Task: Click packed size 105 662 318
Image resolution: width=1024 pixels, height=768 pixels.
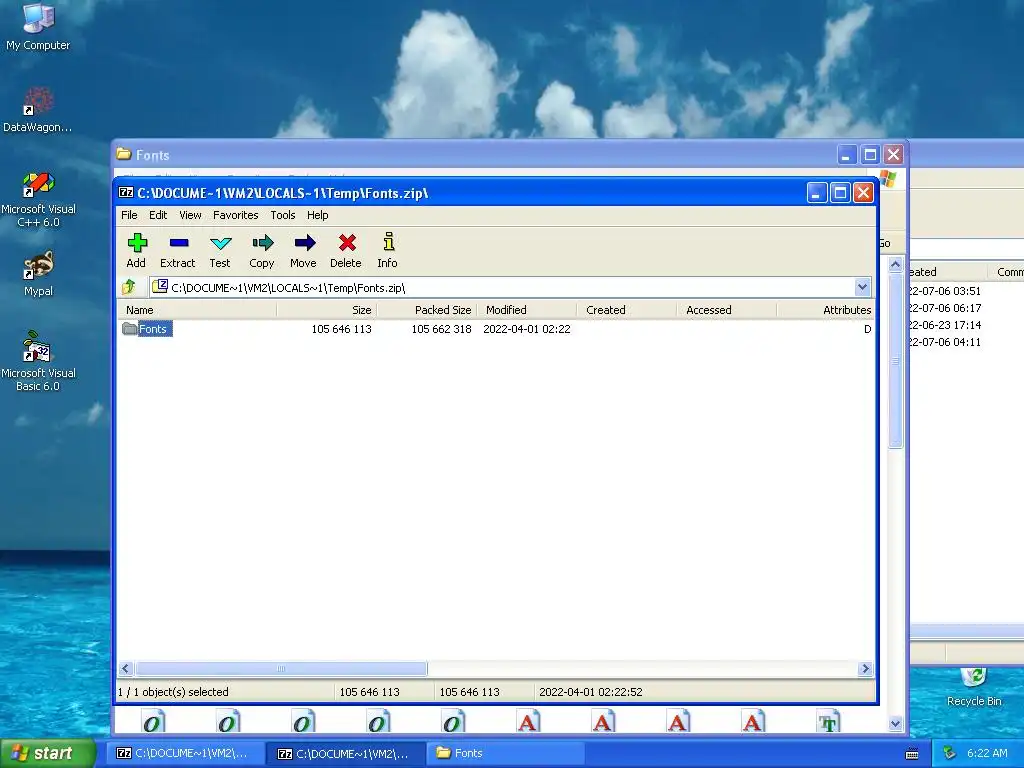Action: pyautogui.click(x=441, y=328)
